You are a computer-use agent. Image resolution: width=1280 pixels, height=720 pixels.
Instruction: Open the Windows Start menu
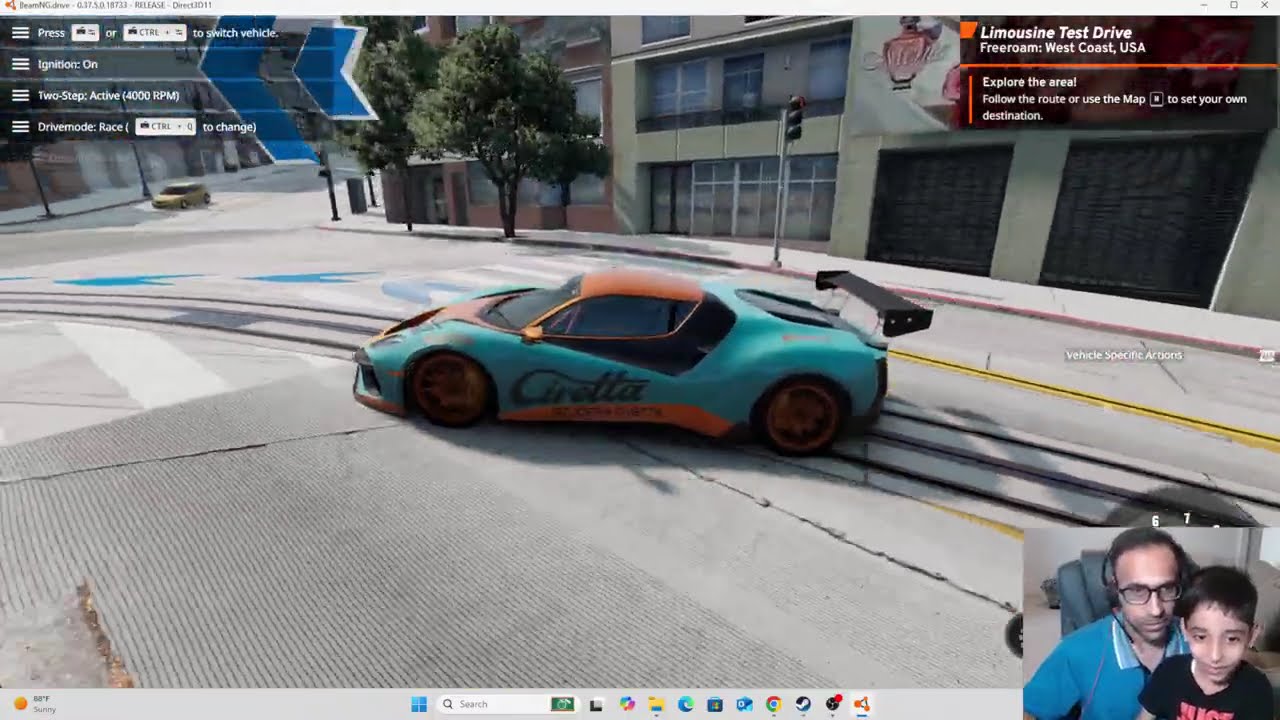(x=419, y=704)
